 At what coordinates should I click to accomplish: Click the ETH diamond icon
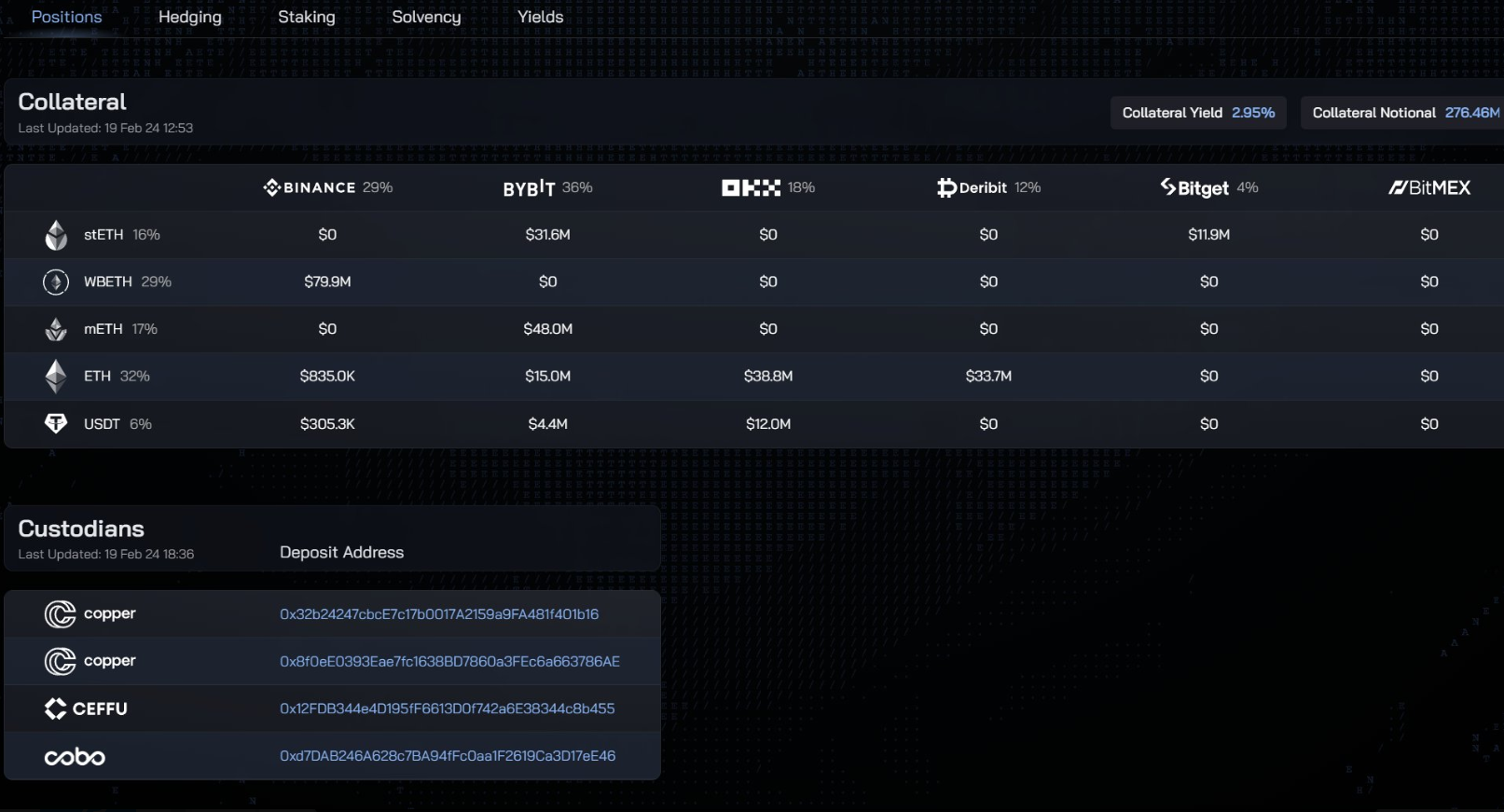pos(56,376)
